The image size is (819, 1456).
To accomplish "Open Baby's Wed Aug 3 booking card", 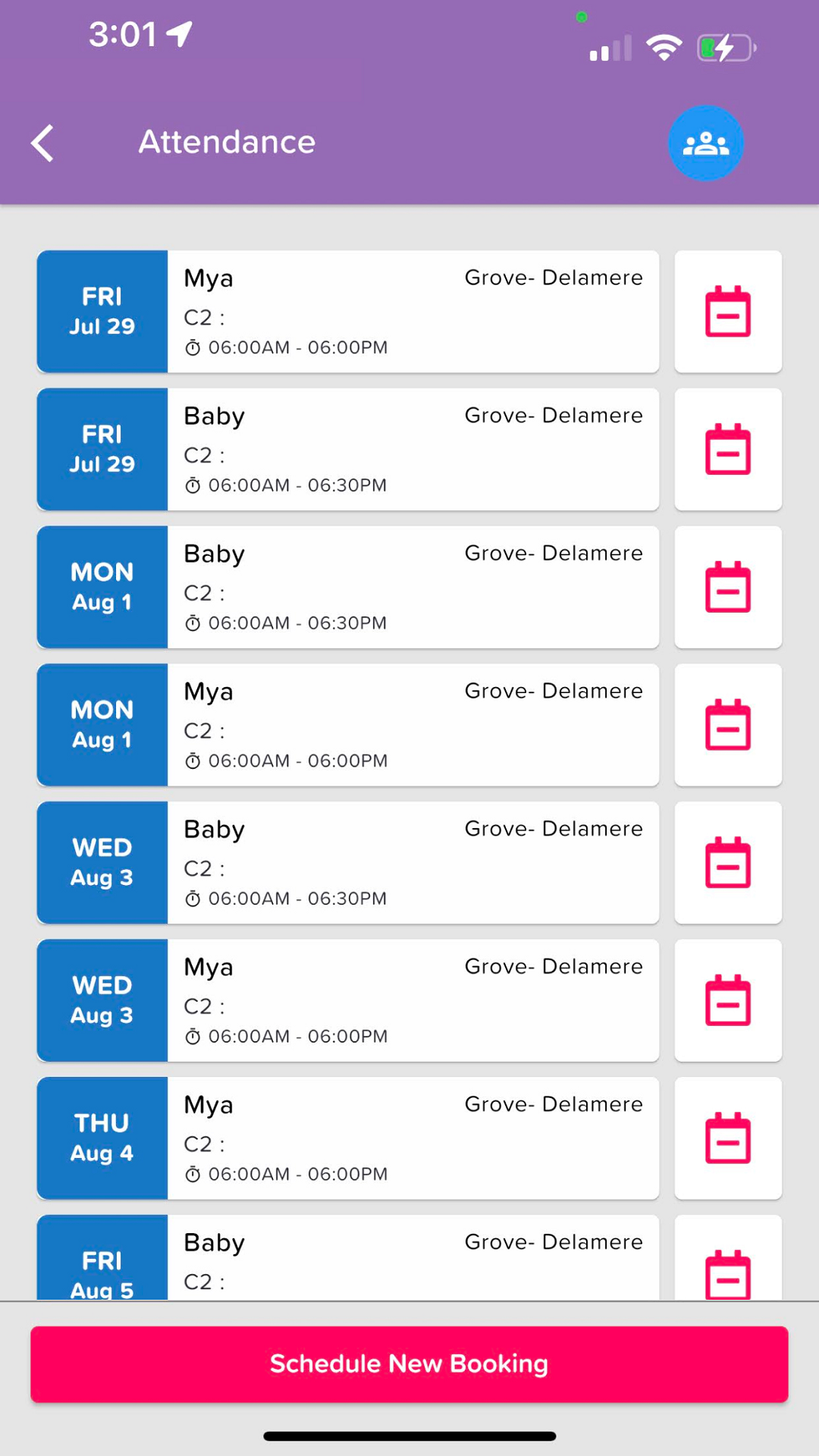I will point(347,863).
